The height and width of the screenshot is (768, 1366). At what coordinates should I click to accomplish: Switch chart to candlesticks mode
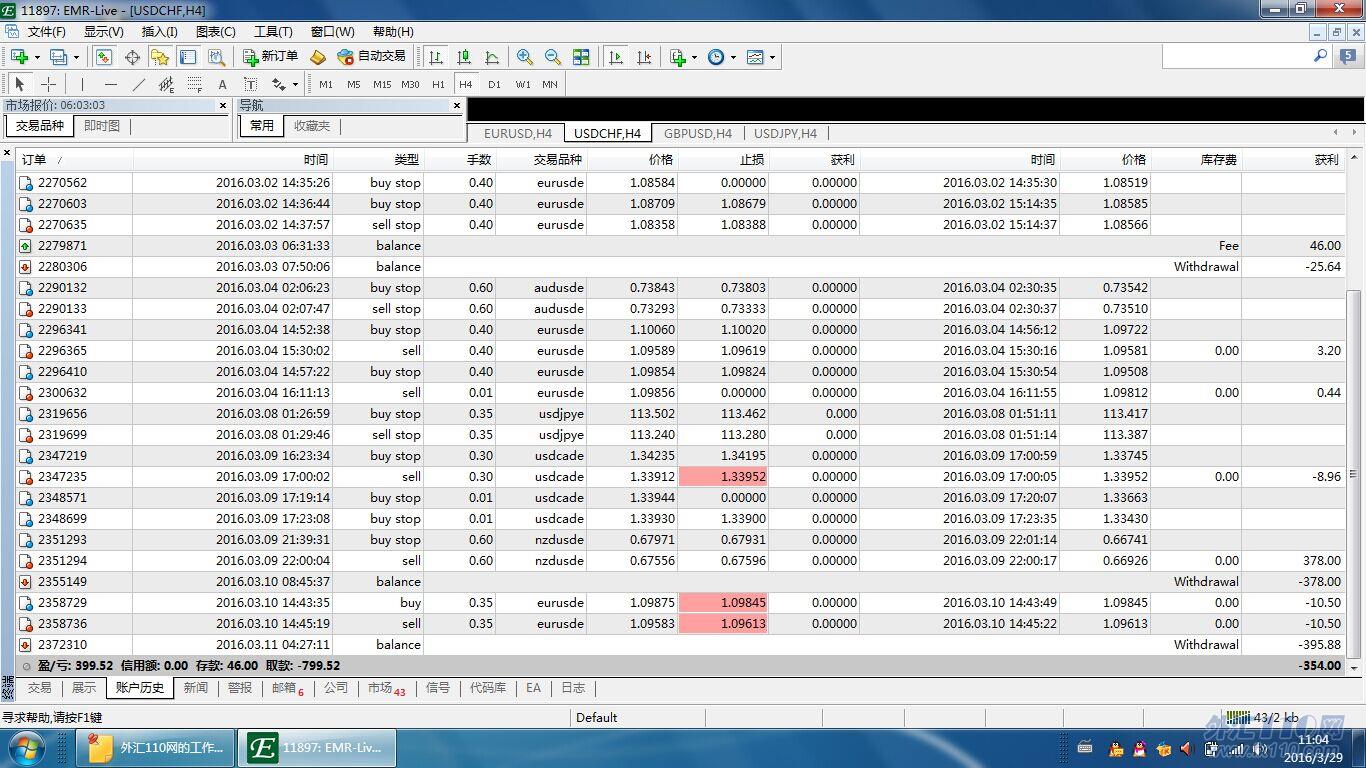pyautogui.click(x=463, y=57)
